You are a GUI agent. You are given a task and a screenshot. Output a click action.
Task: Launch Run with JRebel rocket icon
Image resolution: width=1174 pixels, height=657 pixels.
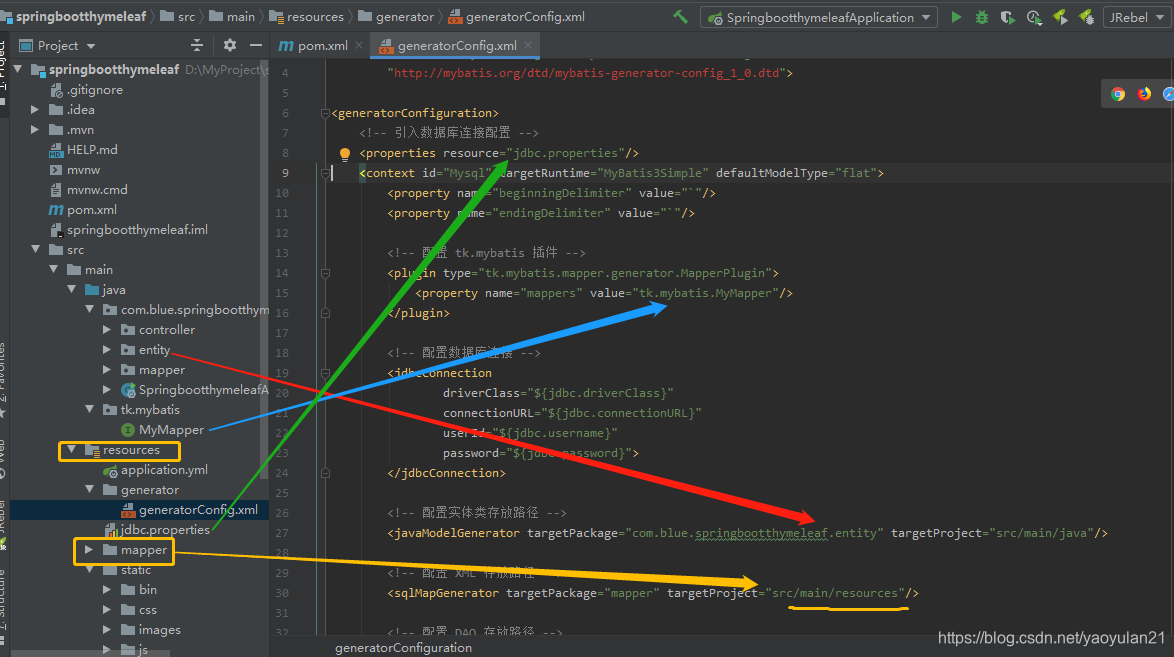point(1062,17)
